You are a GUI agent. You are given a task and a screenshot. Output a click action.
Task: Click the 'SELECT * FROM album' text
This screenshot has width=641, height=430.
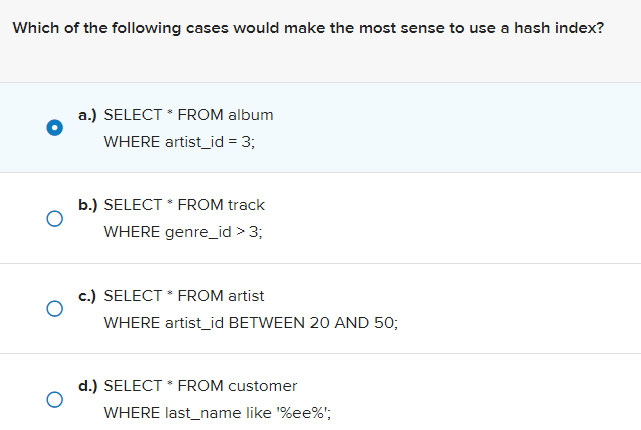point(188,115)
